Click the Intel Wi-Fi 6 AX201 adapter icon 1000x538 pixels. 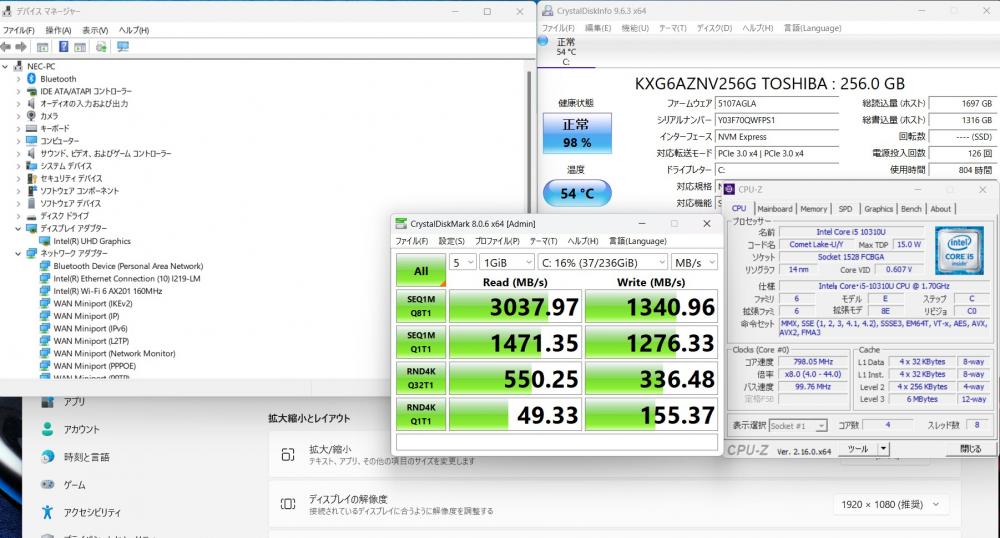click(x=45, y=291)
